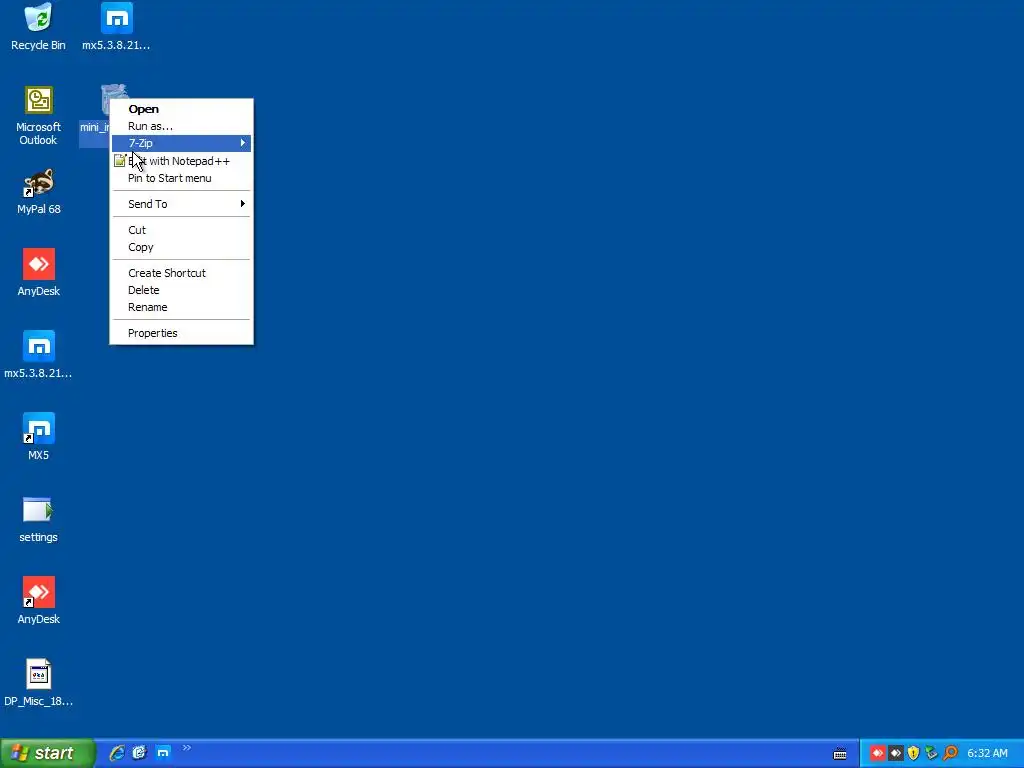This screenshot has height=768, width=1024.
Task: Launch Outlook Express from Quick Launch
Action: pos(140,753)
